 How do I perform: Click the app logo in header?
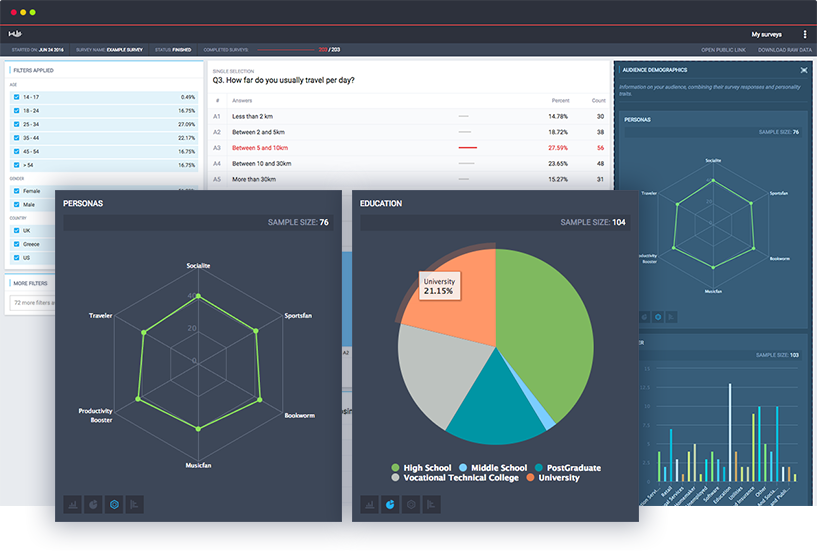[x=15, y=34]
